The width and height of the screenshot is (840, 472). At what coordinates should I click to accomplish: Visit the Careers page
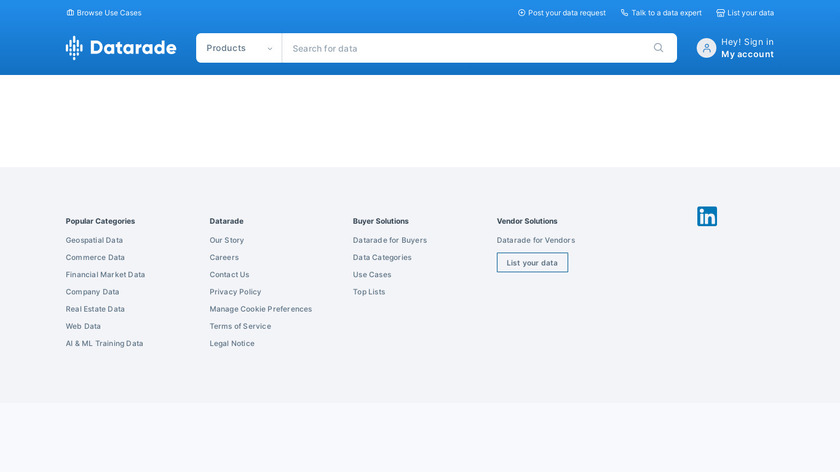[x=224, y=258]
